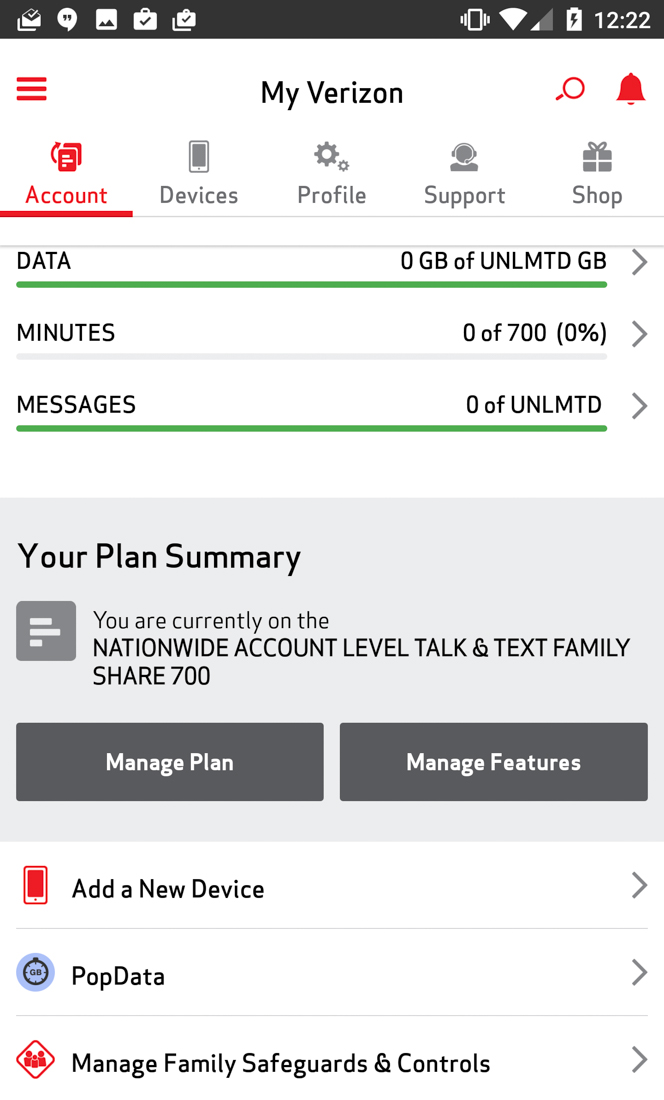
Task: Open notifications via the bell icon
Action: [630, 90]
